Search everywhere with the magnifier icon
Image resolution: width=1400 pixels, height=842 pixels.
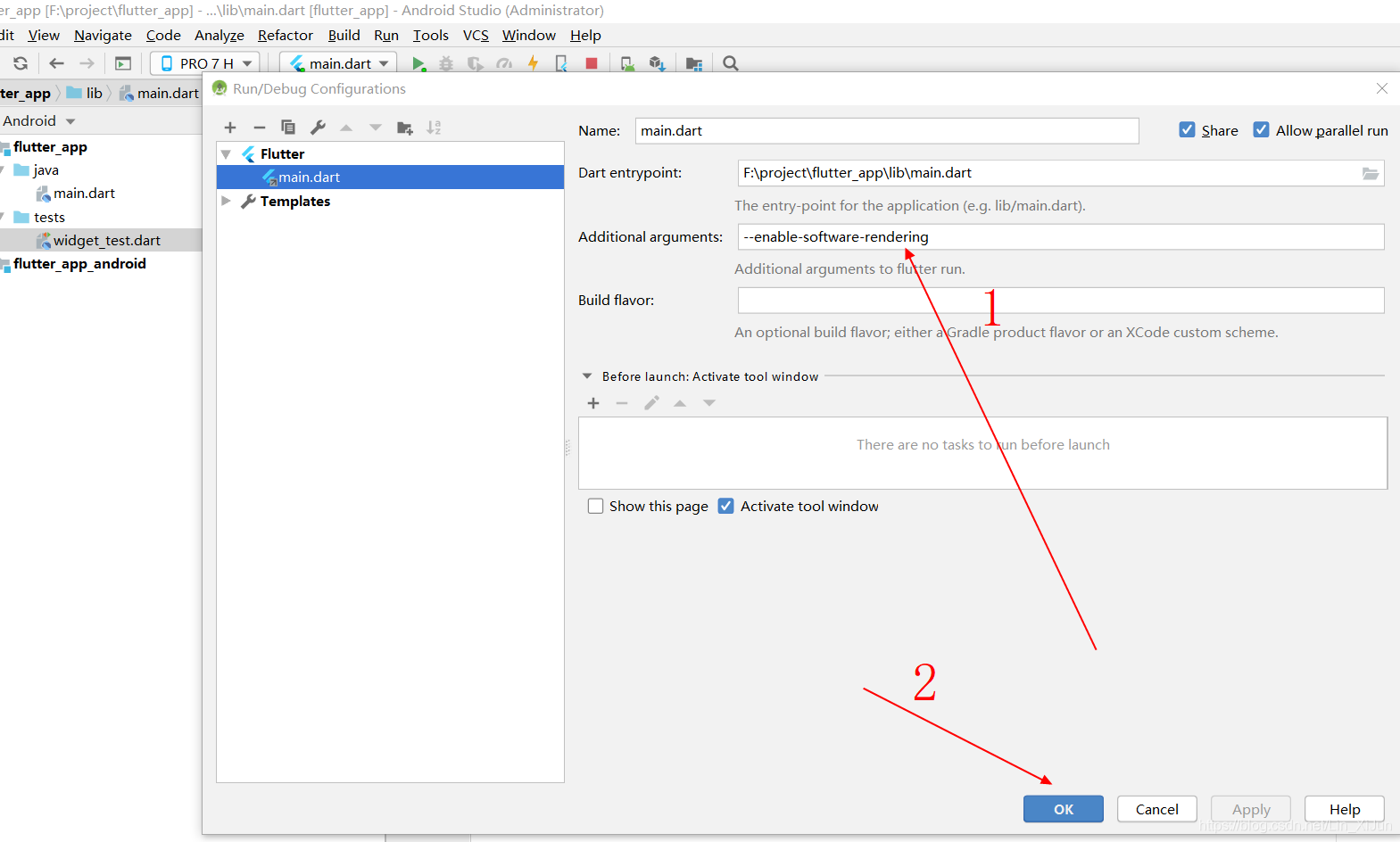(731, 63)
